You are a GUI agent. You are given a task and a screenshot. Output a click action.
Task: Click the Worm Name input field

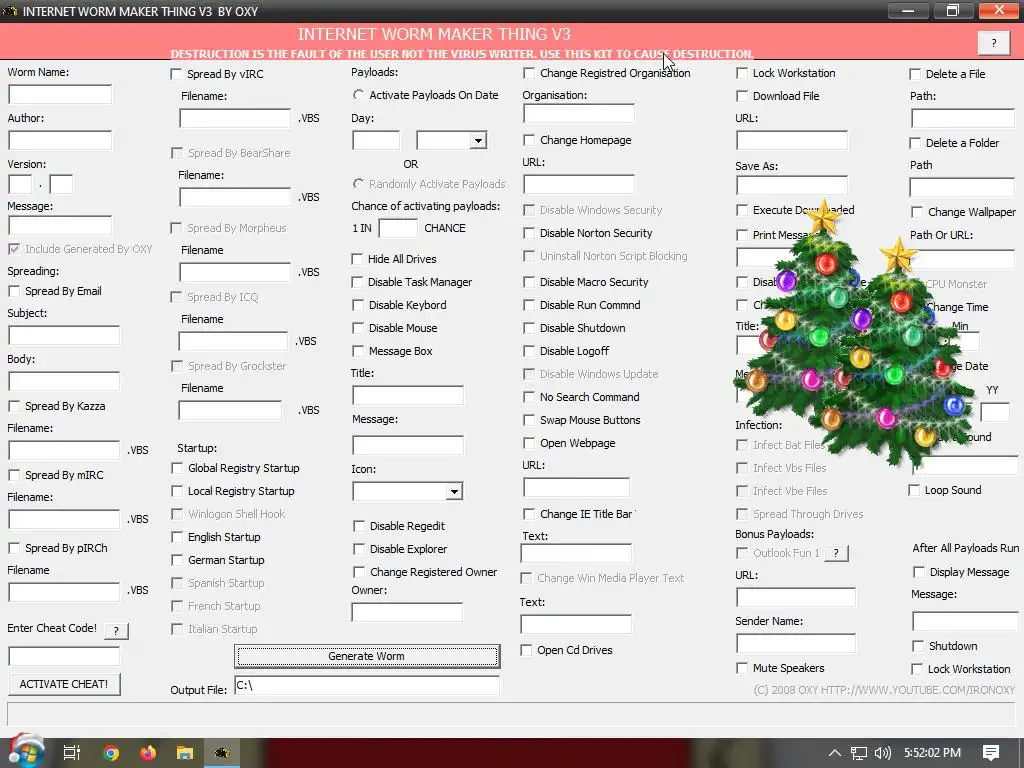click(x=60, y=94)
